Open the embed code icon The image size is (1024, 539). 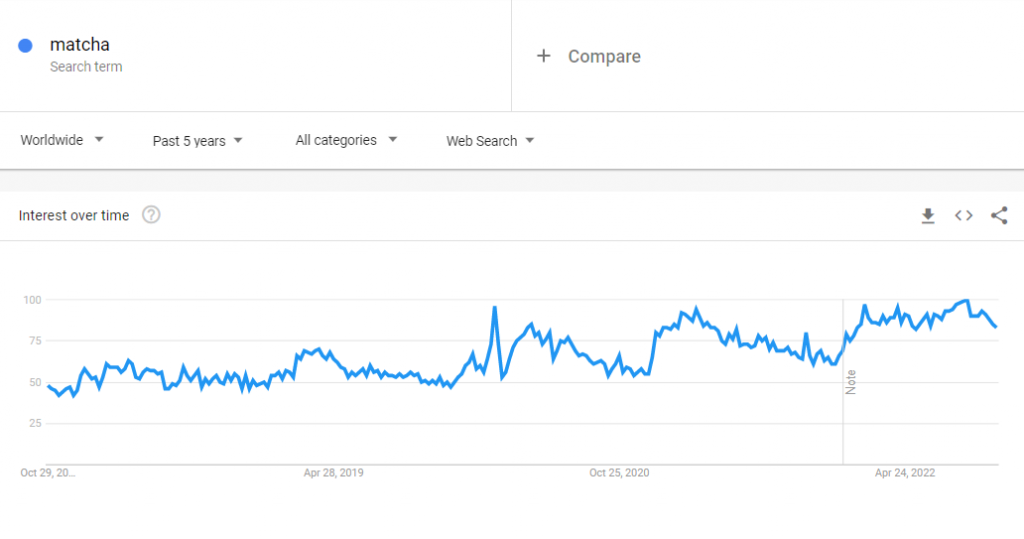click(x=963, y=216)
